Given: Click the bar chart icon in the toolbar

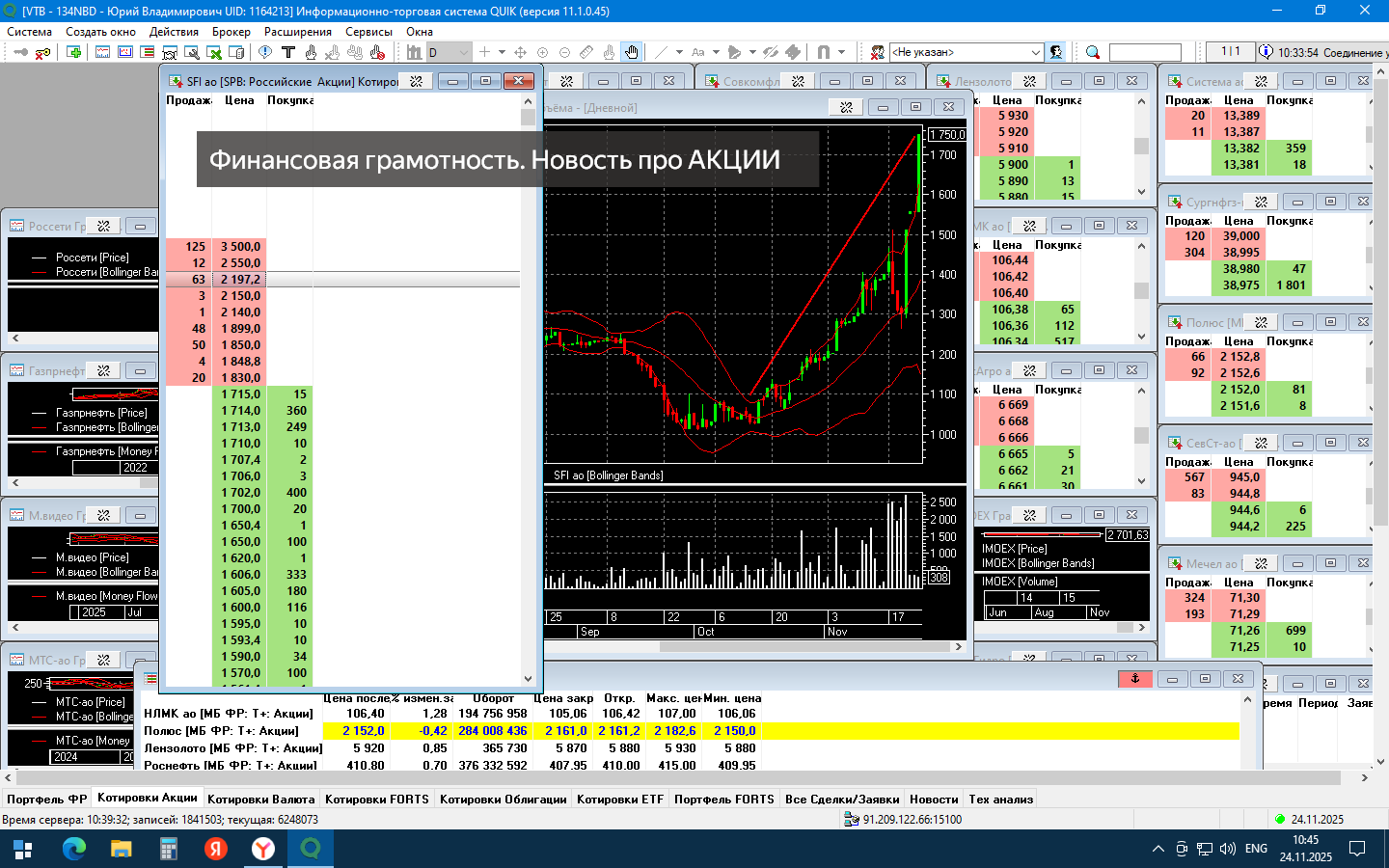Looking at the screenshot, I should [x=414, y=52].
